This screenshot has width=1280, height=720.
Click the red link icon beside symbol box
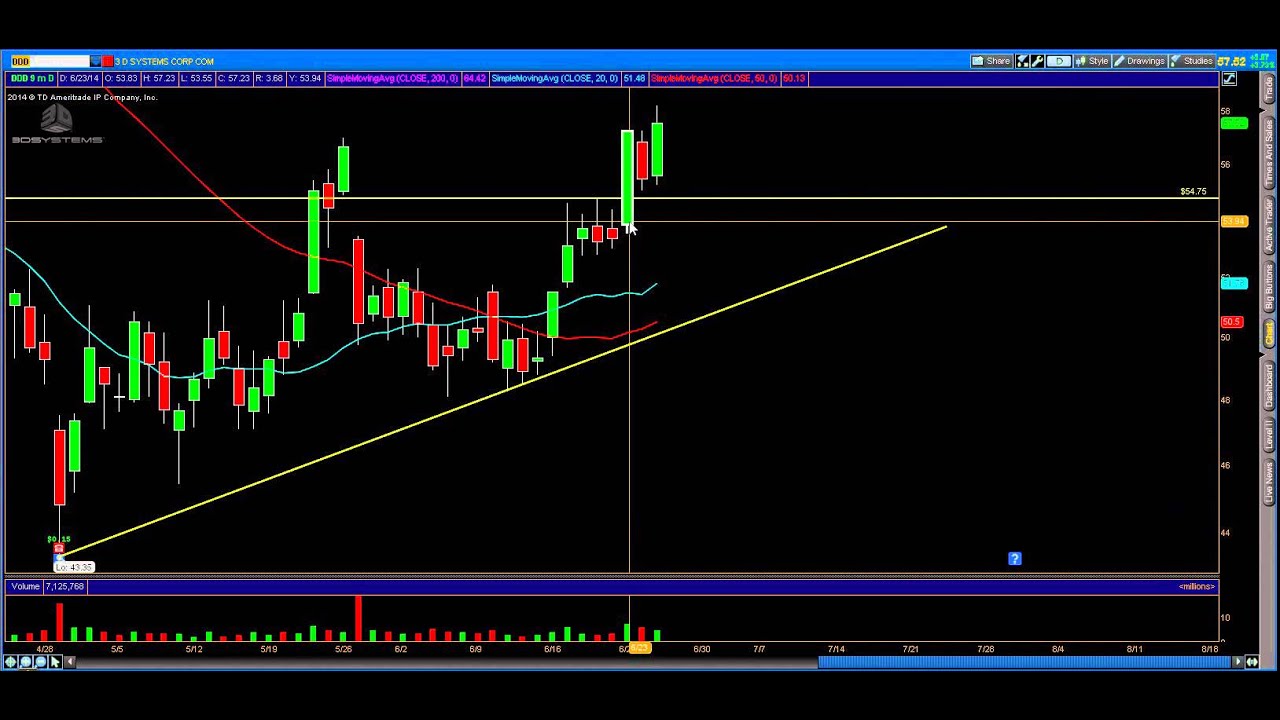pos(107,61)
